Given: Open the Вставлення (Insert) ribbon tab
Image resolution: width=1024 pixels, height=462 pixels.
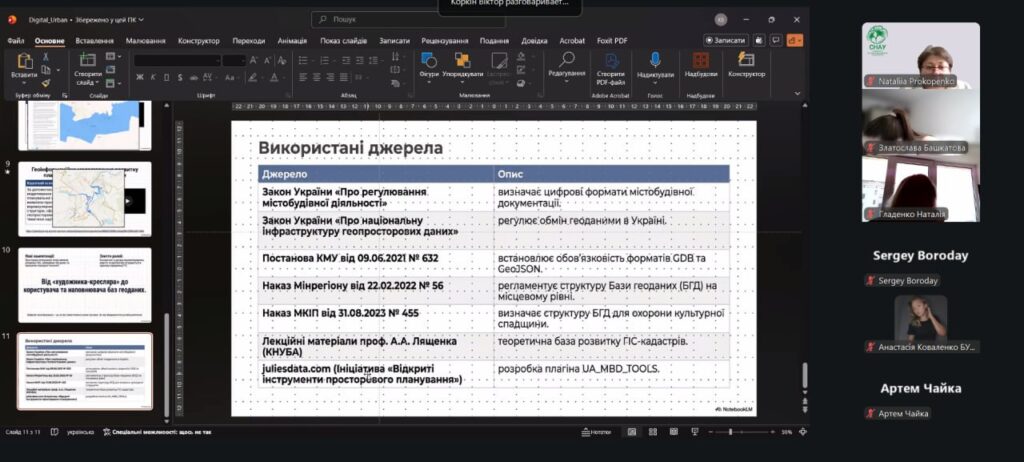Looking at the screenshot, I should 94,41.
